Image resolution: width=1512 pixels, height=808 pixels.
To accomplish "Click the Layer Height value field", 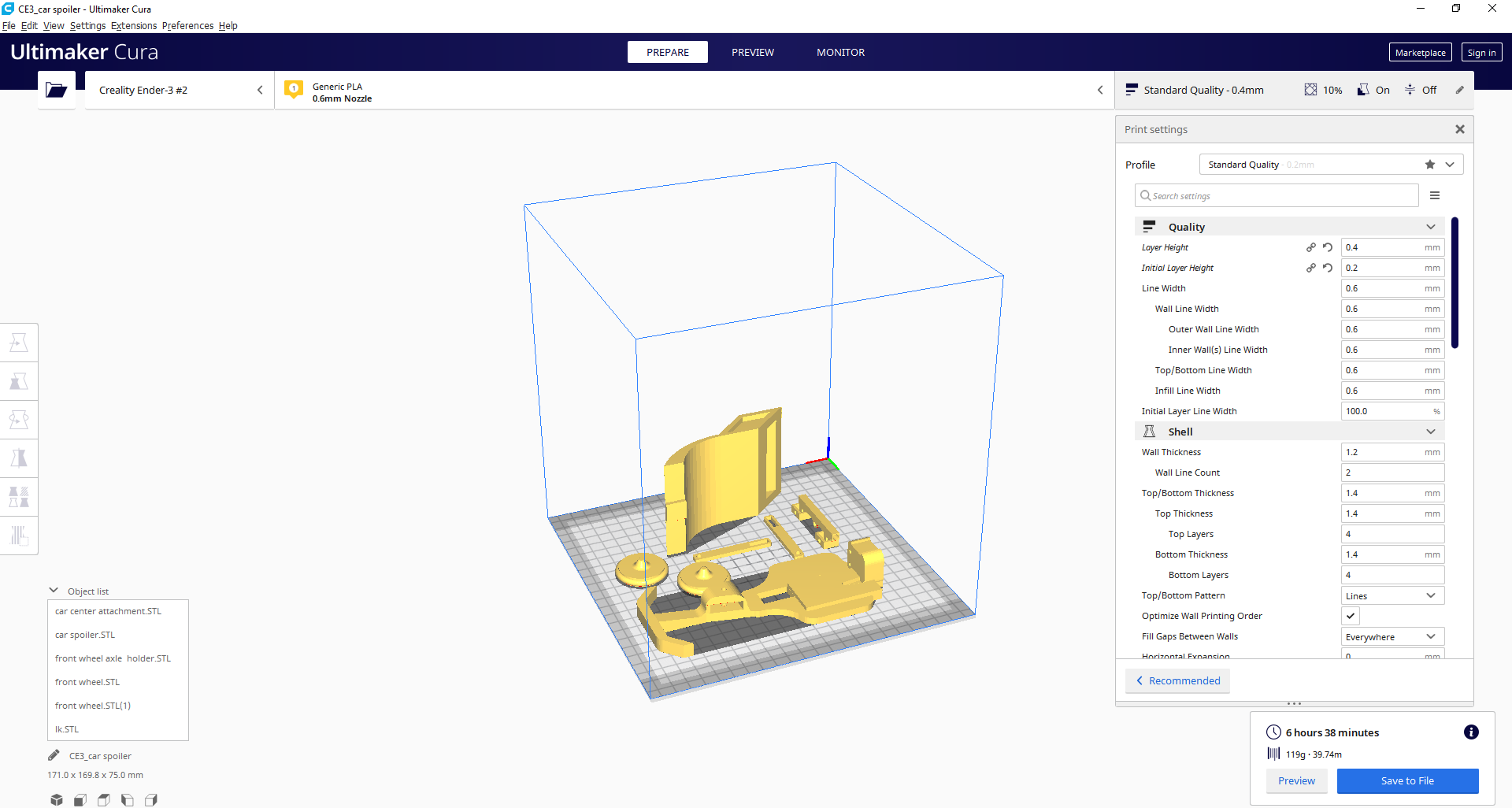I will click(x=1392, y=247).
